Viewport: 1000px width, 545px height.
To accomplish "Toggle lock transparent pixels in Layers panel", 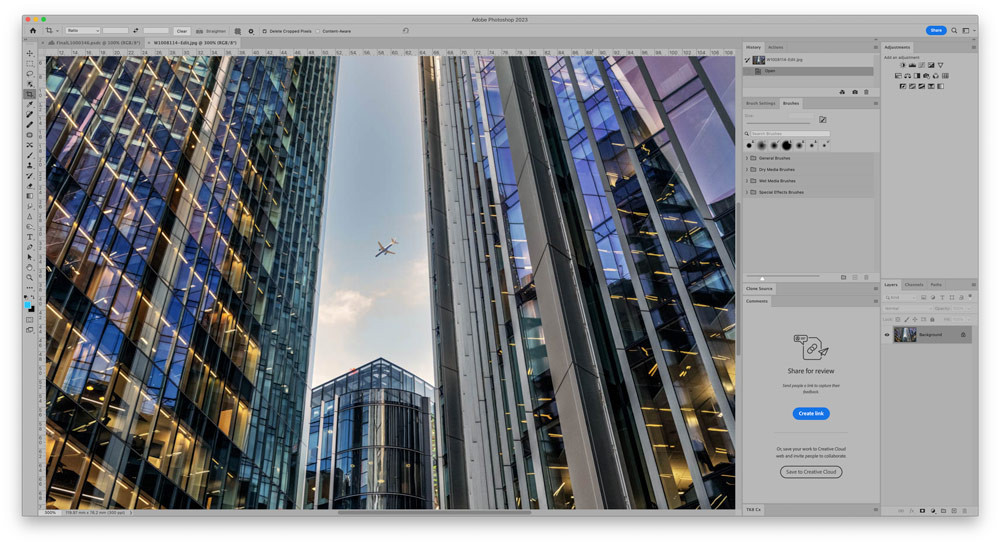I will tap(898, 319).
